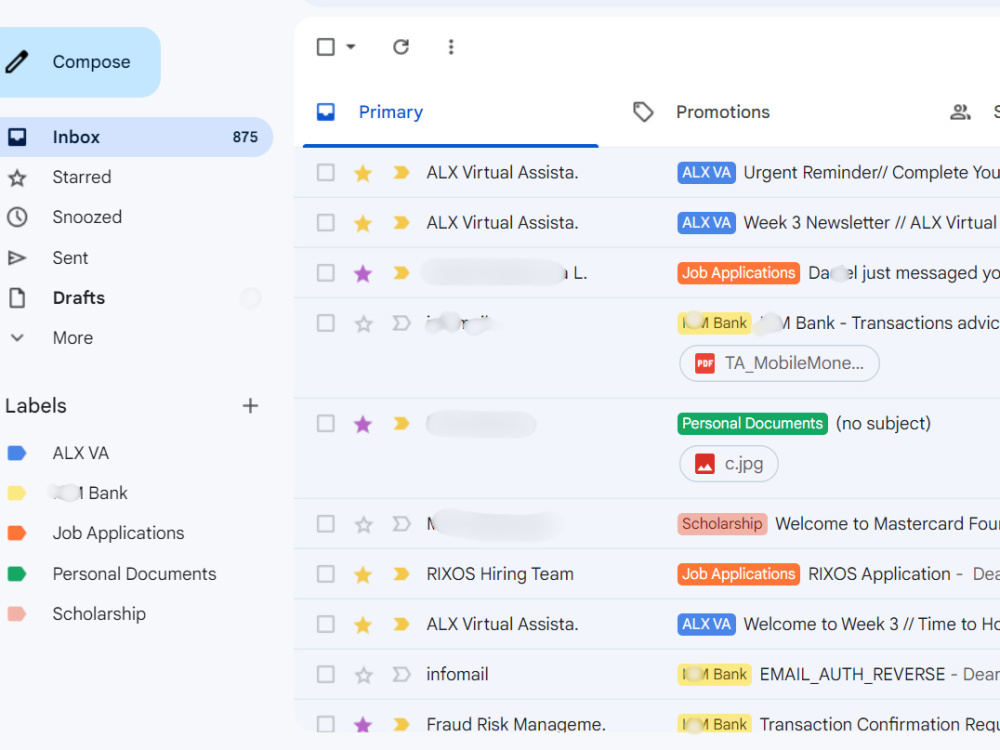
Task: Open the Job Applications label in sidebar
Action: pyautogui.click(x=118, y=533)
